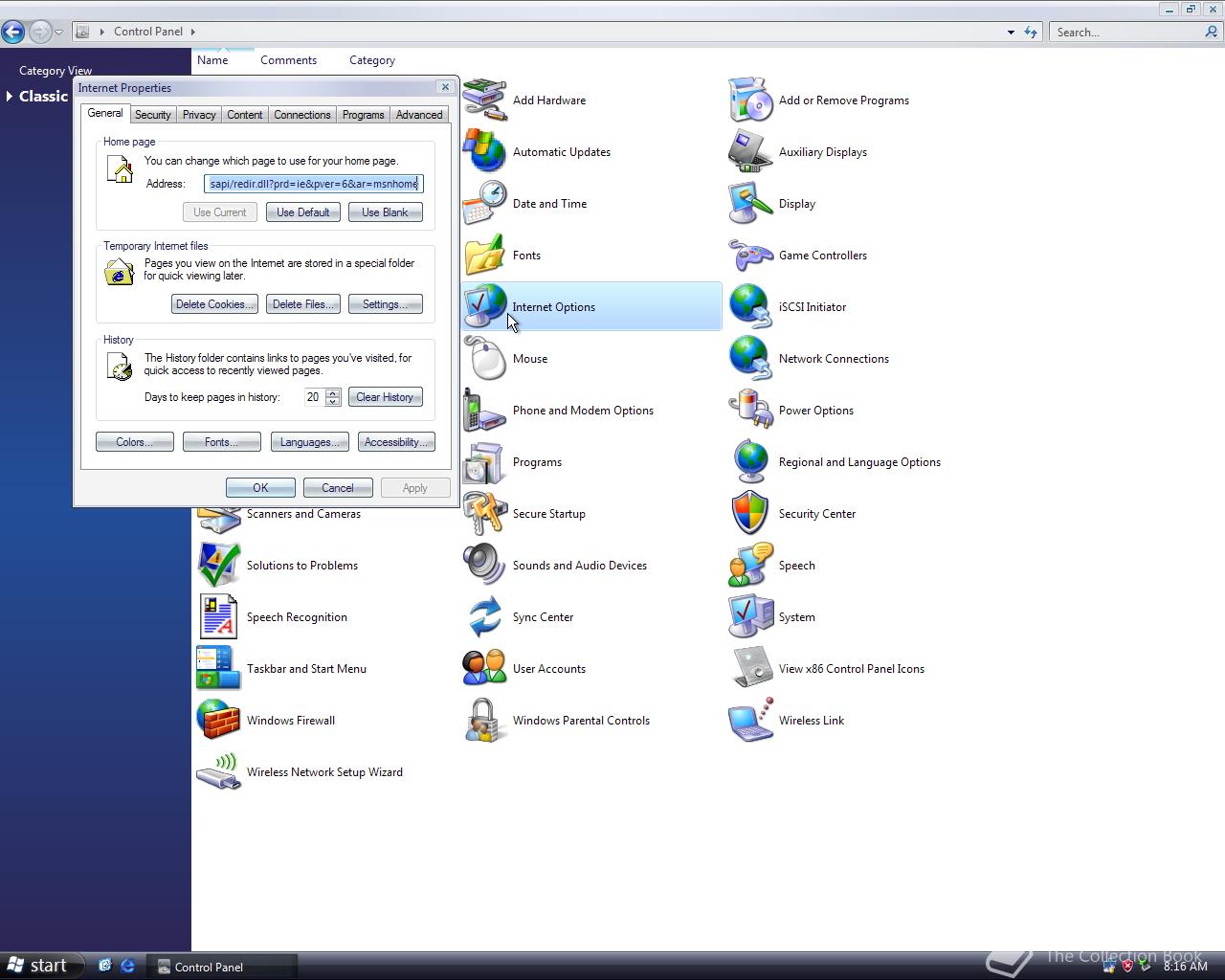Open the Scanners and Cameras item

[x=303, y=514]
